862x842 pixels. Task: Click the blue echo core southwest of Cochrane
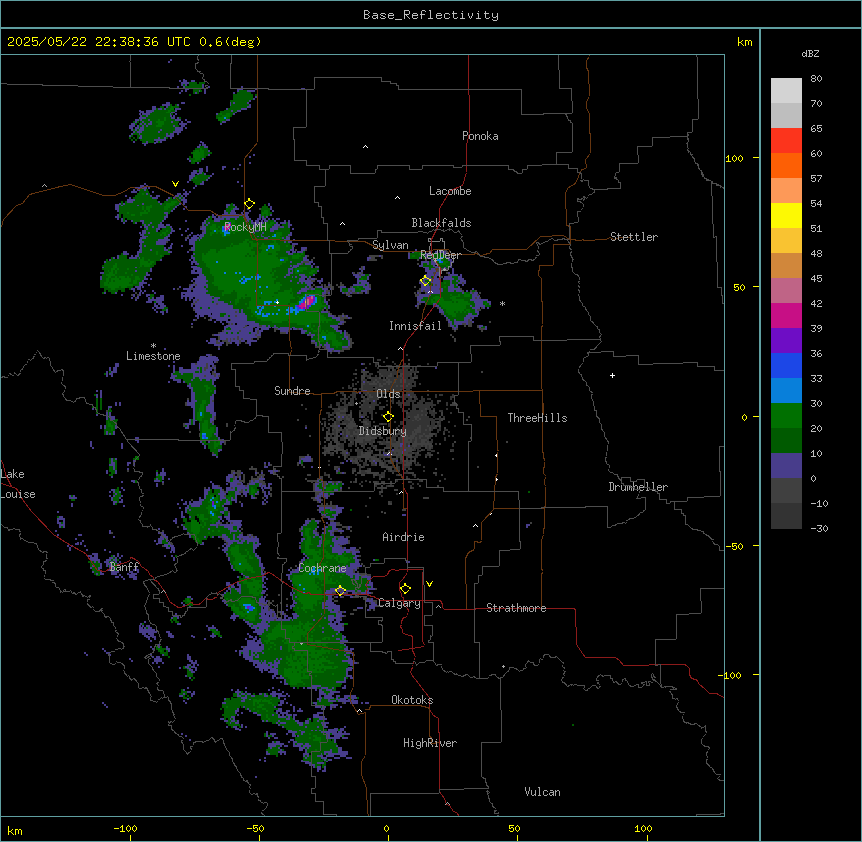[248, 607]
